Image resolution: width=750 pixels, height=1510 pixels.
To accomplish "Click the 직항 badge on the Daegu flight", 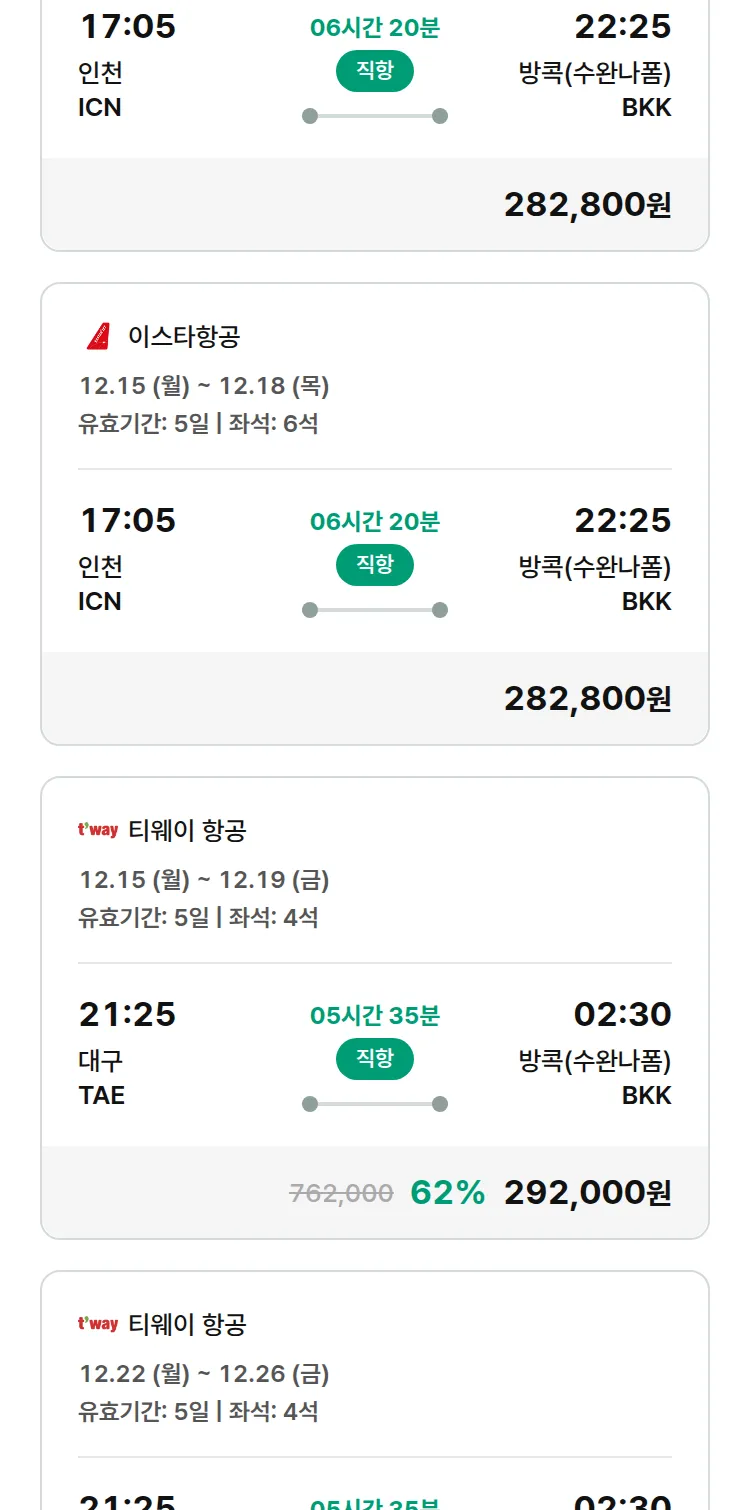I will (x=374, y=1059).
